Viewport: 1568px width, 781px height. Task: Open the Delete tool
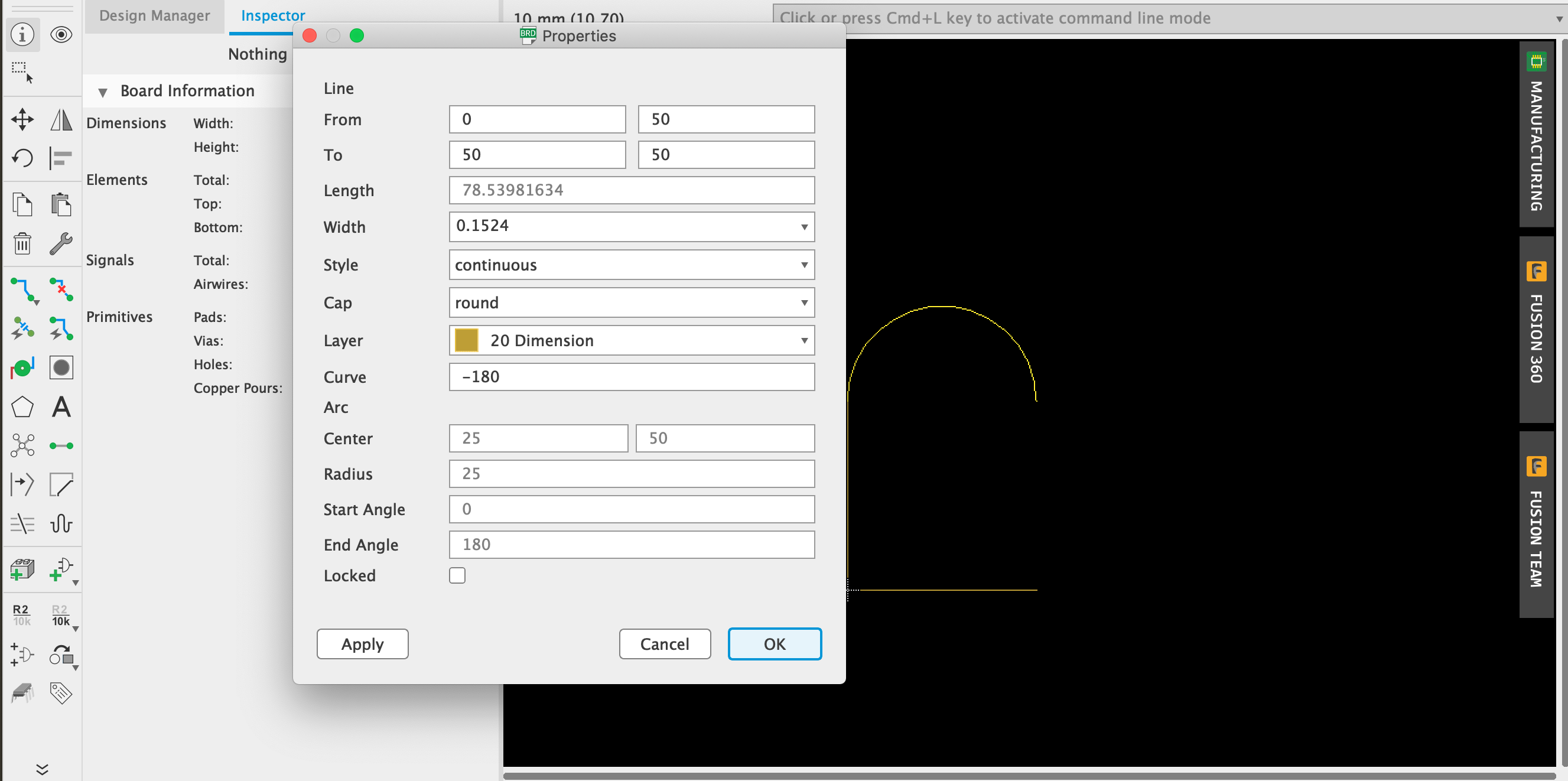(x=22, y=243)
